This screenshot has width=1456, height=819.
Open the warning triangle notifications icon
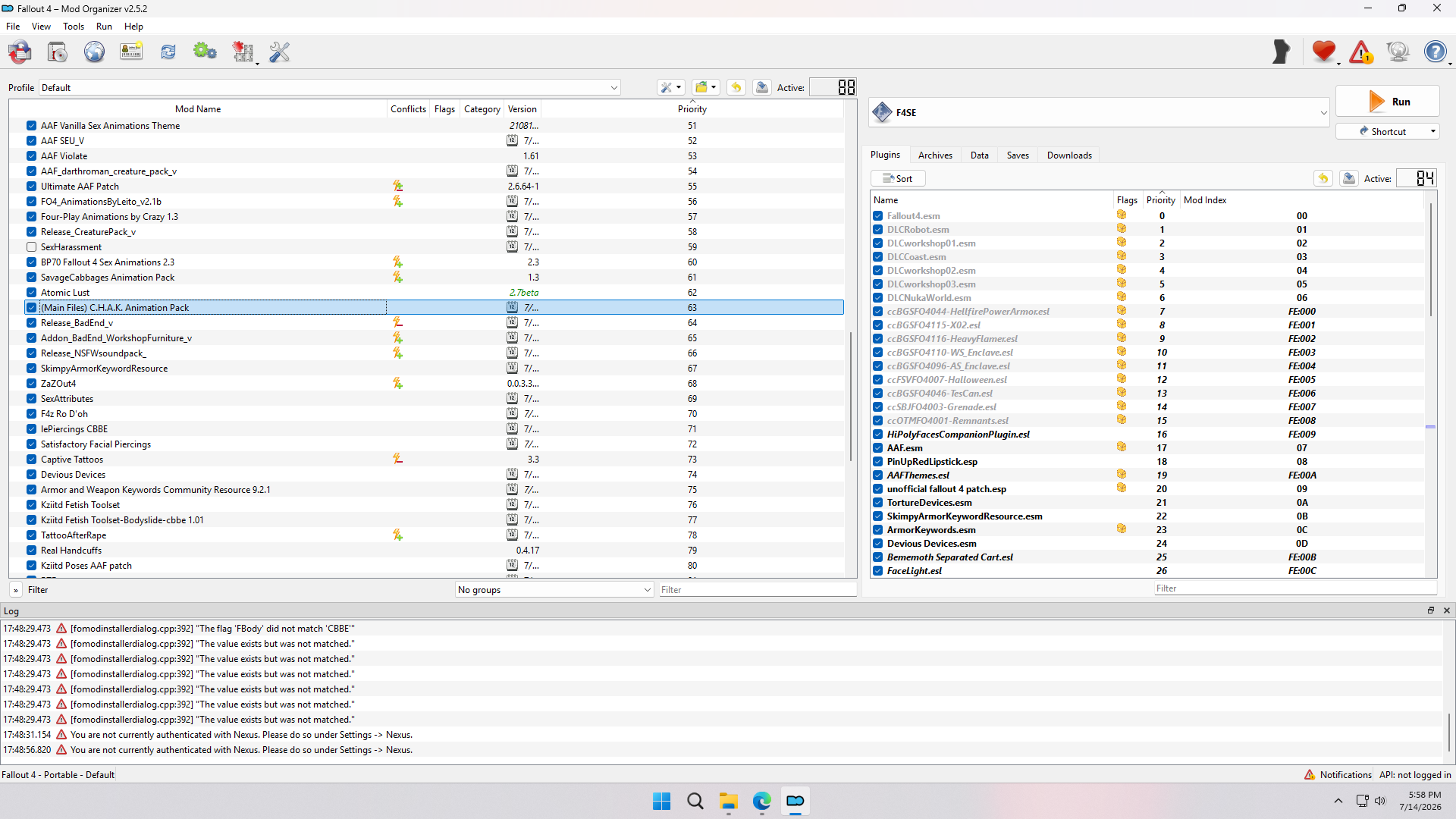tap(1361, 52)
